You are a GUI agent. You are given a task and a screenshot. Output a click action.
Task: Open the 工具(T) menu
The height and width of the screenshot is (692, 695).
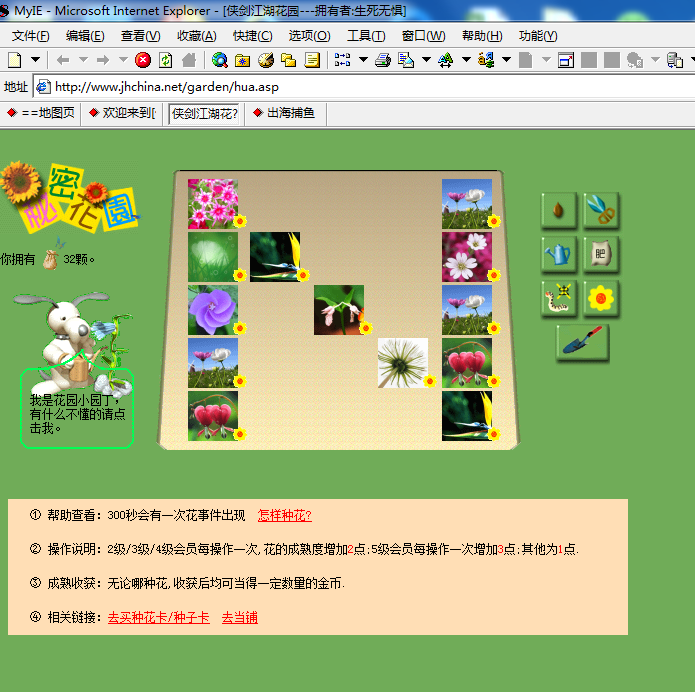point(366,36)
